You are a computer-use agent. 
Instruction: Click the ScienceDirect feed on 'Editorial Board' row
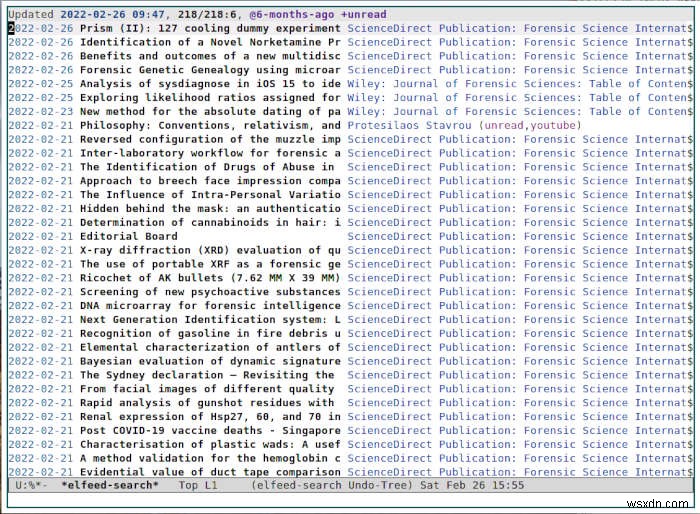coord(520,236)
